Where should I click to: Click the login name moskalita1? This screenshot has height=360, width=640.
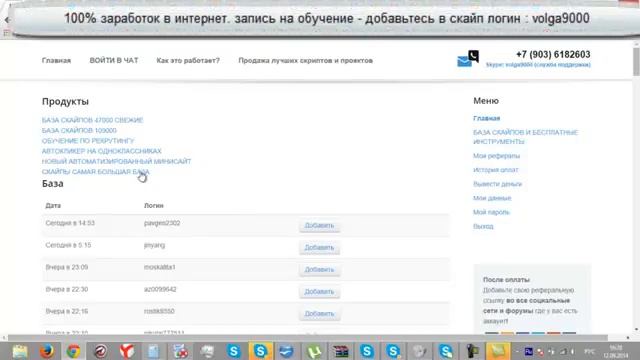click(160, 267)
